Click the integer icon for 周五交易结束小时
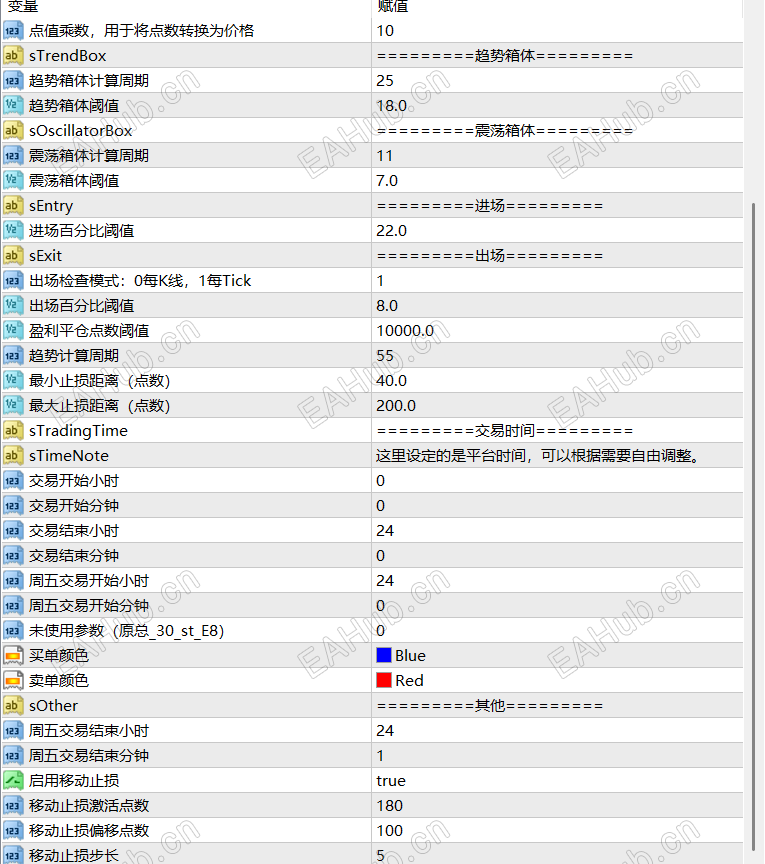The height and width of the screenshot is (864, 765). (13, 730)
